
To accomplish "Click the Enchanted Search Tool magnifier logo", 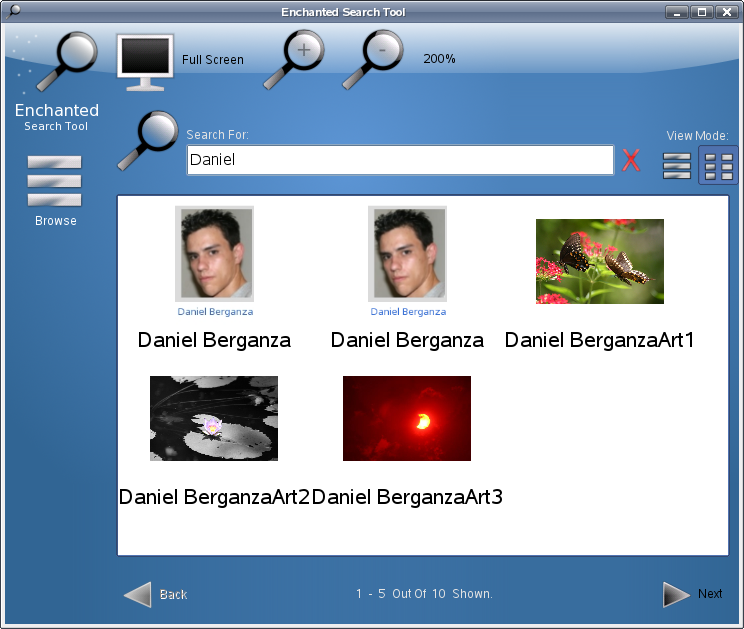I will click(x=66, y=62).
